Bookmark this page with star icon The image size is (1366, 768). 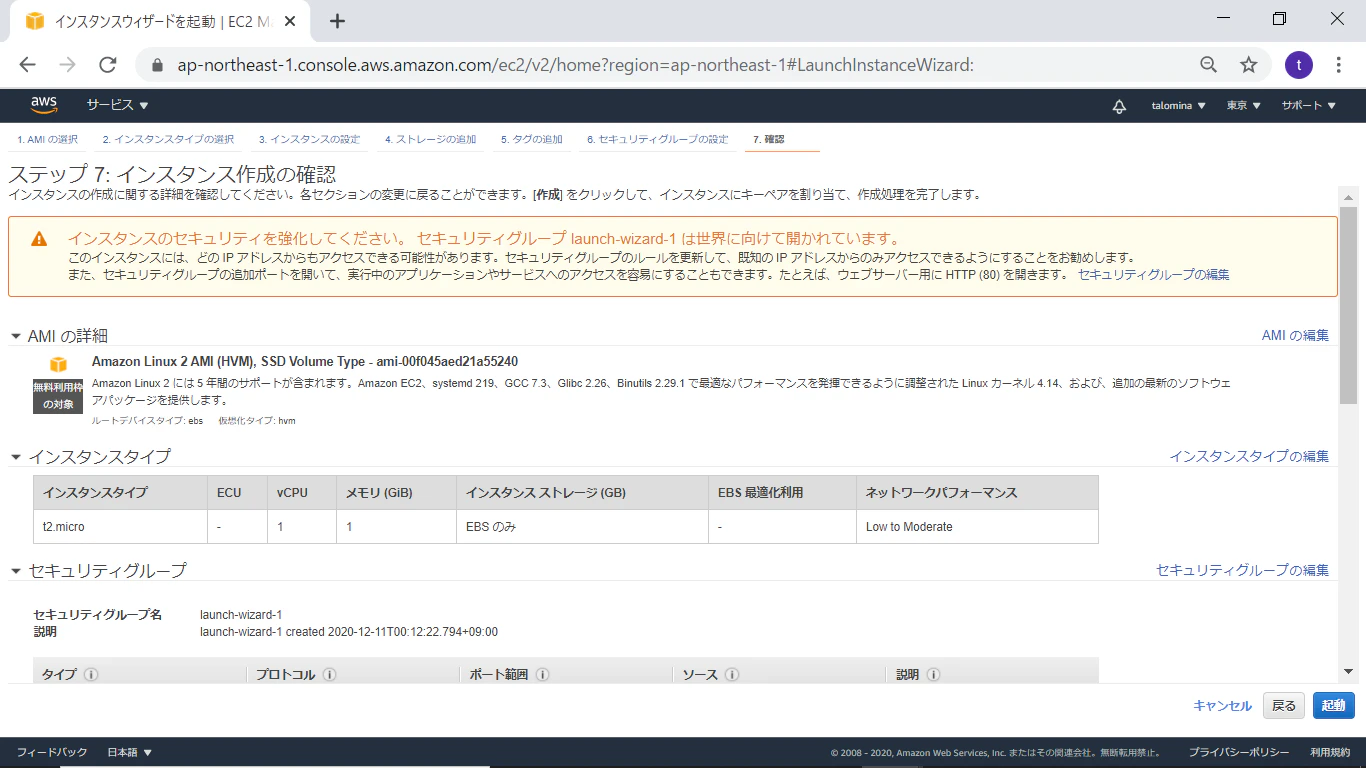pyautogui.click(x=1249, y=65)
